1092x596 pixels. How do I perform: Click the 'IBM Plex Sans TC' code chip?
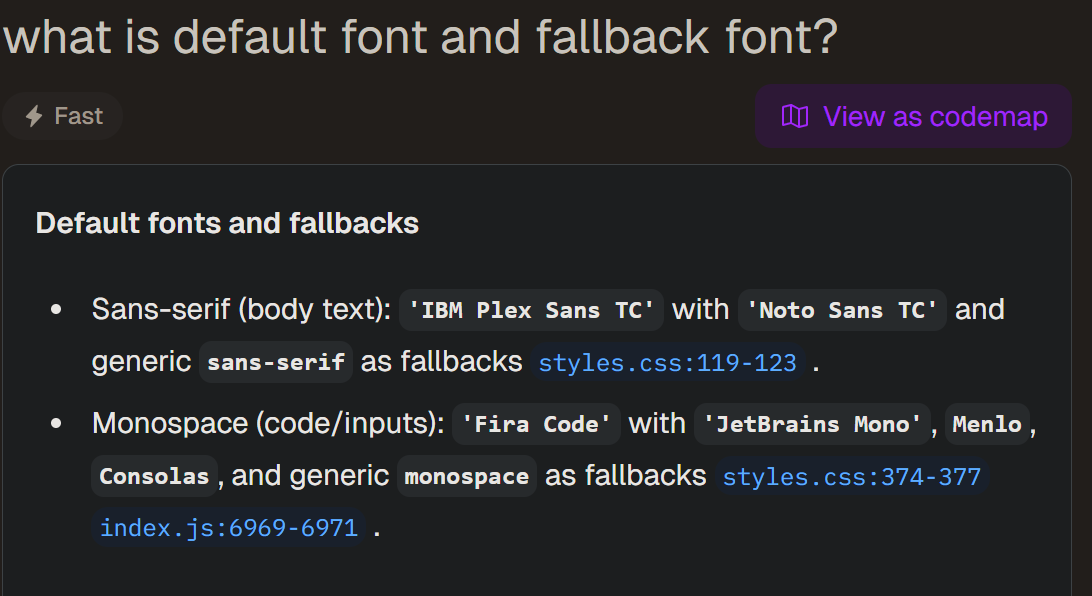coord(531,310)
